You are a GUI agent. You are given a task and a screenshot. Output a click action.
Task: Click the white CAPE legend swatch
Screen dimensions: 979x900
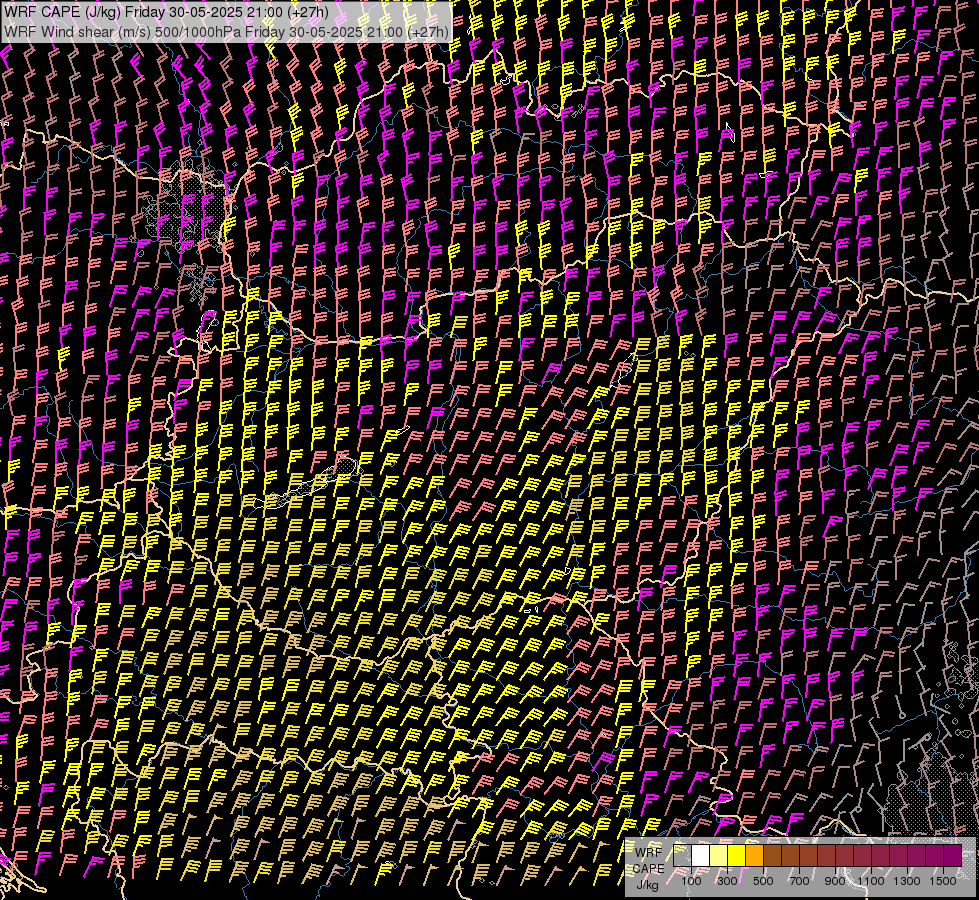coord(701,855)
